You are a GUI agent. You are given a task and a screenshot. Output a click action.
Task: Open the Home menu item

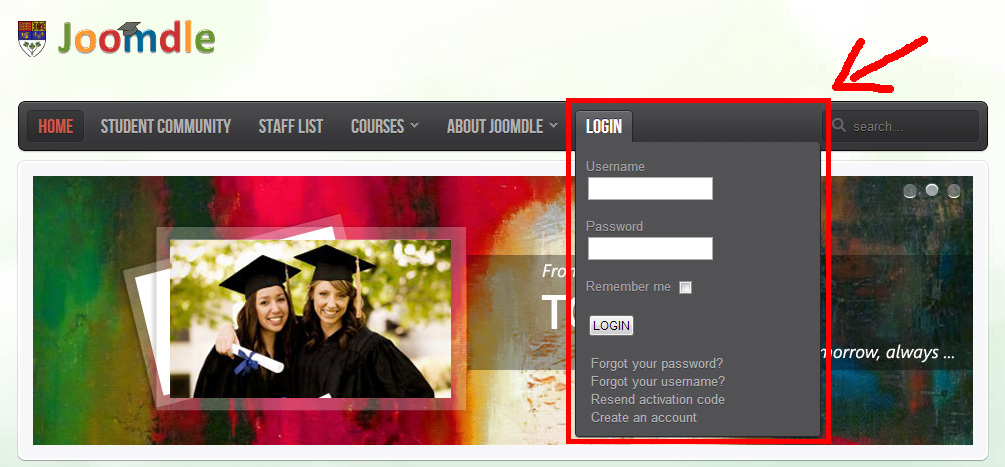click(56, 126)
